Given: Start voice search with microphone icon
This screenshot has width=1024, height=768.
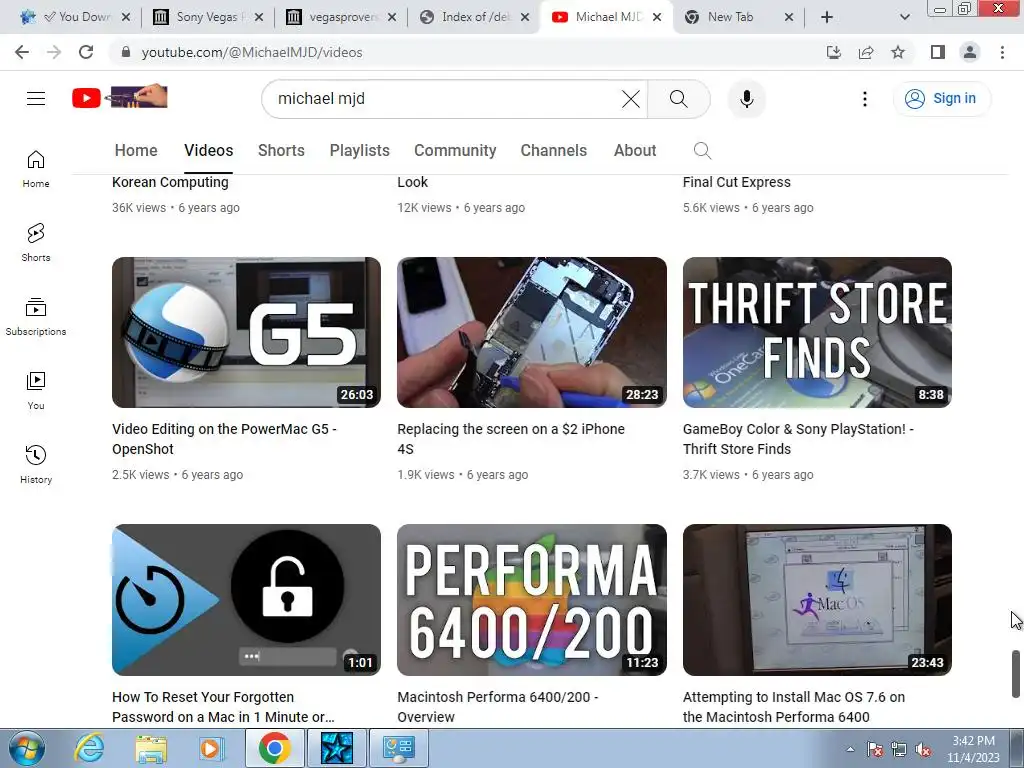Looking at the screenshot, I should [x=746, y=99].
